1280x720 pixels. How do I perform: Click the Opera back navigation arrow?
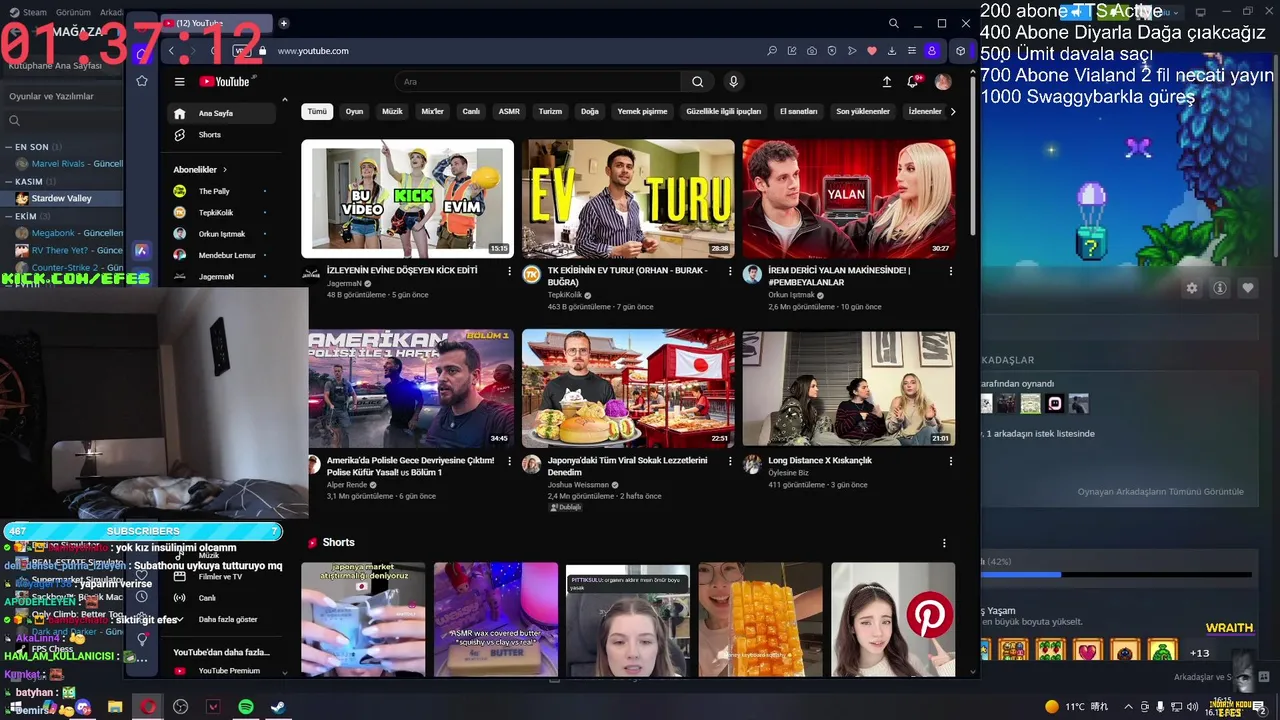tap(171, 51)
